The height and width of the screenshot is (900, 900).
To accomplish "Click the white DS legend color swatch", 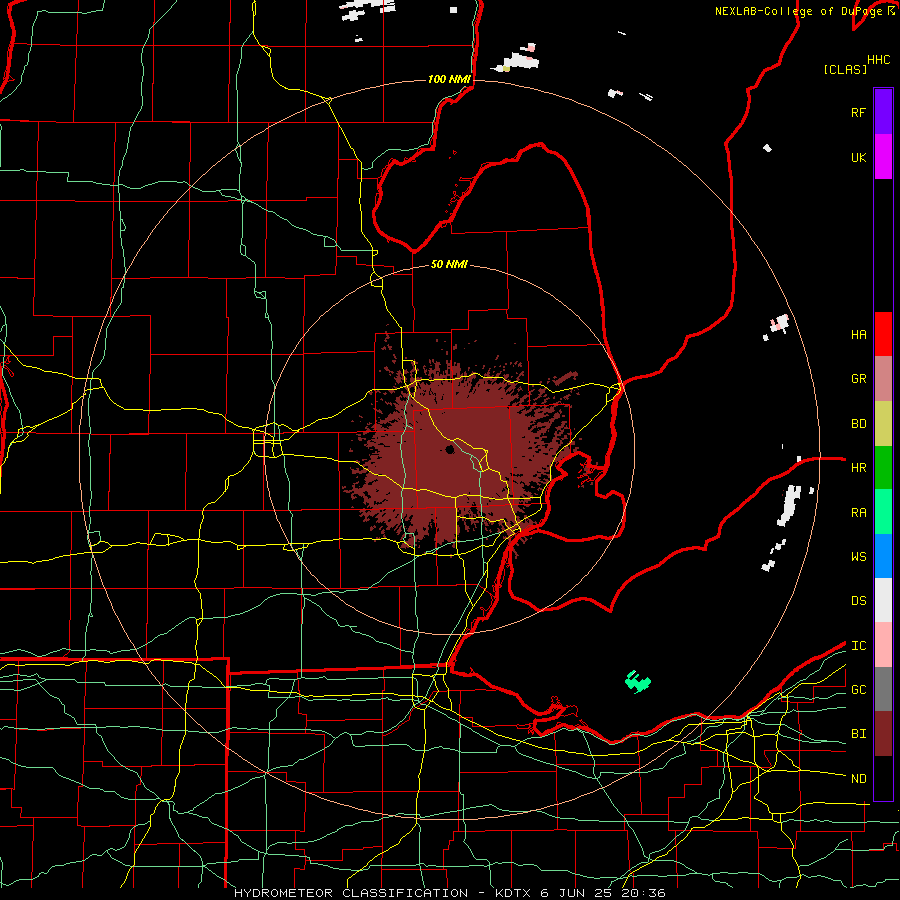I will 883,600.
